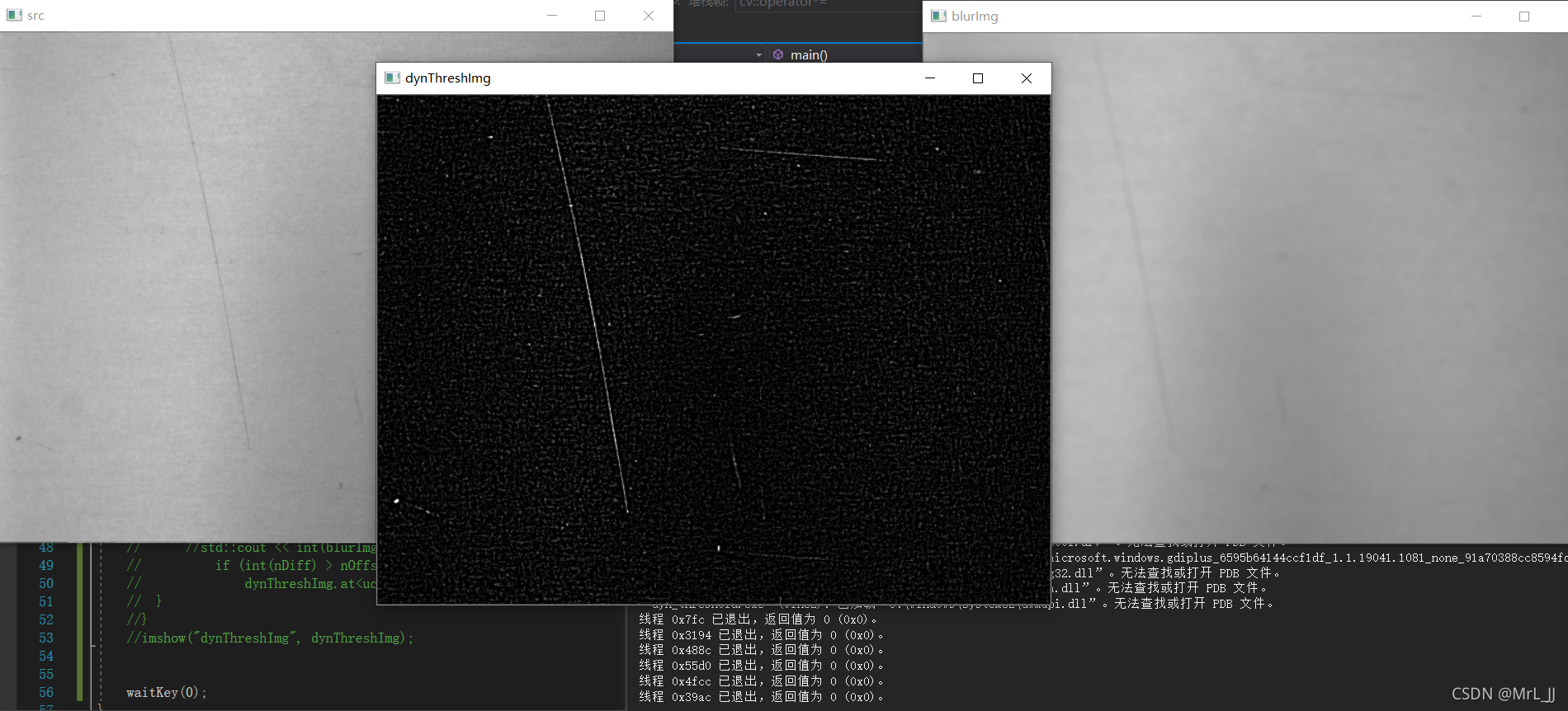Click line number 51 in the editor
This screenshot has height=711, width=1568.
click(x=46, y=602)
